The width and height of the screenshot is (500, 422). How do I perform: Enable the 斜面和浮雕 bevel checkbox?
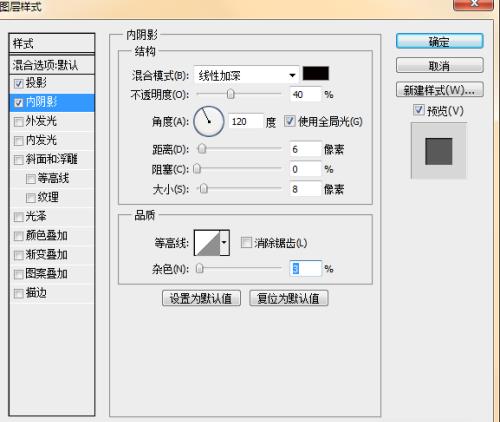19,160
